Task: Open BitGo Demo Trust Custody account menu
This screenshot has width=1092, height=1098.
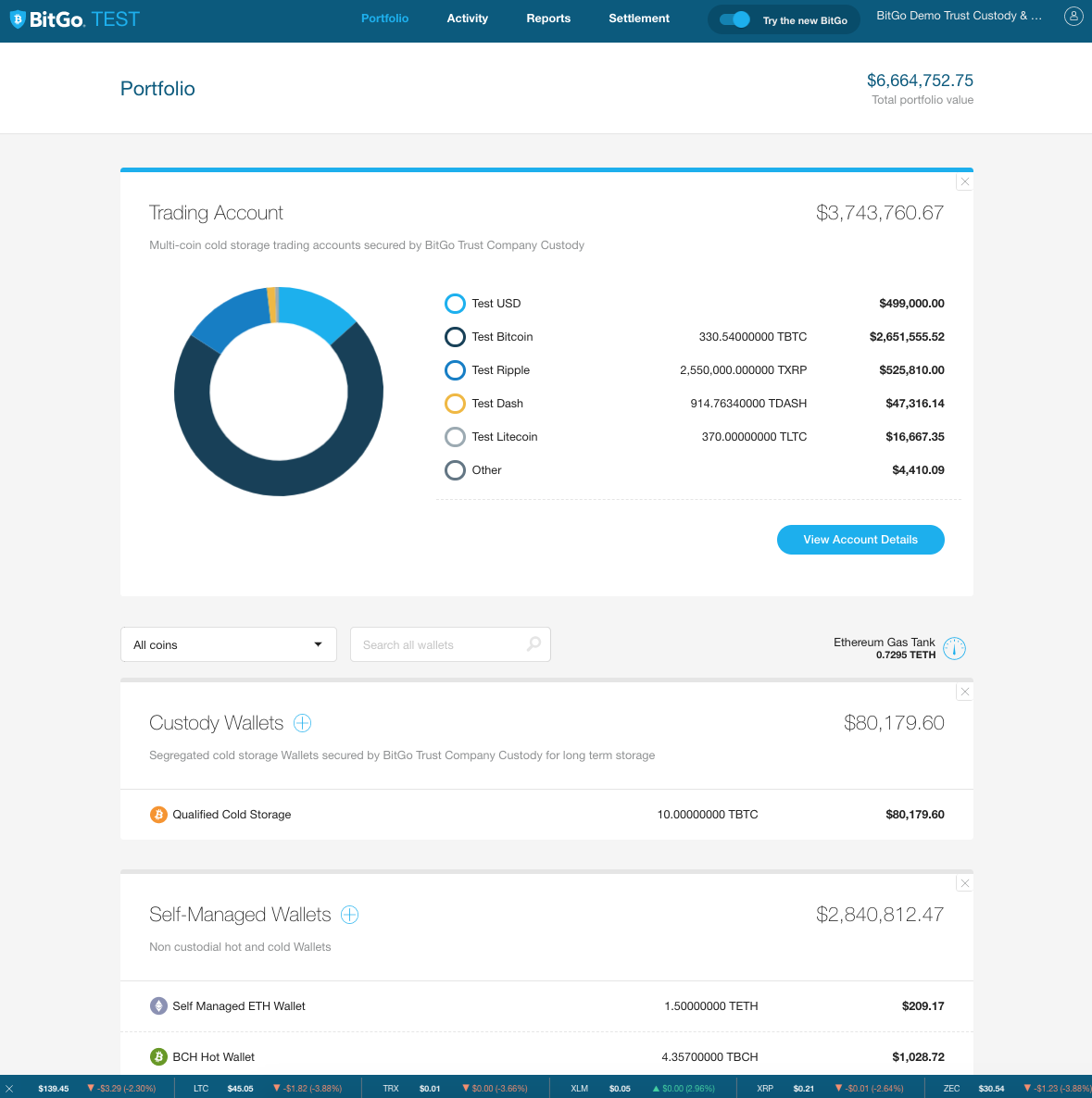Action: coord(959,16)
